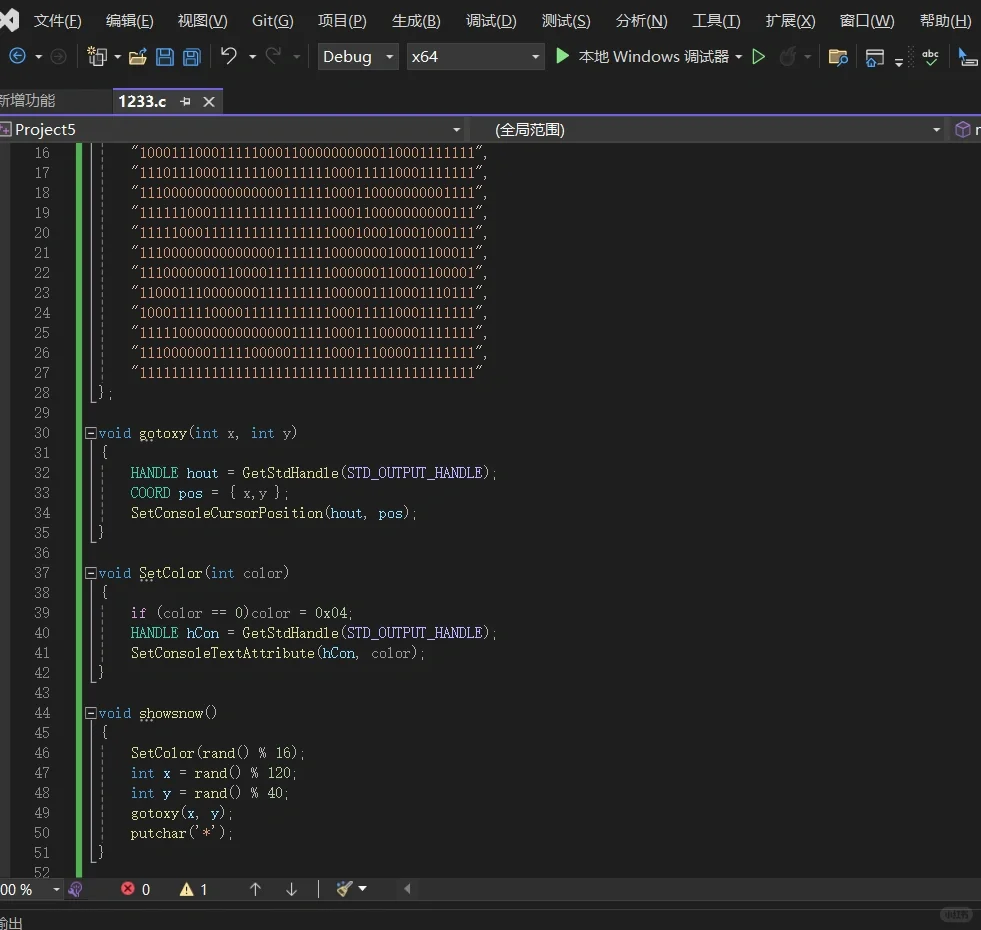This screenshot has height=930, width=981.
Task: Click the Undo arrow icon
Action: [229, 57]
